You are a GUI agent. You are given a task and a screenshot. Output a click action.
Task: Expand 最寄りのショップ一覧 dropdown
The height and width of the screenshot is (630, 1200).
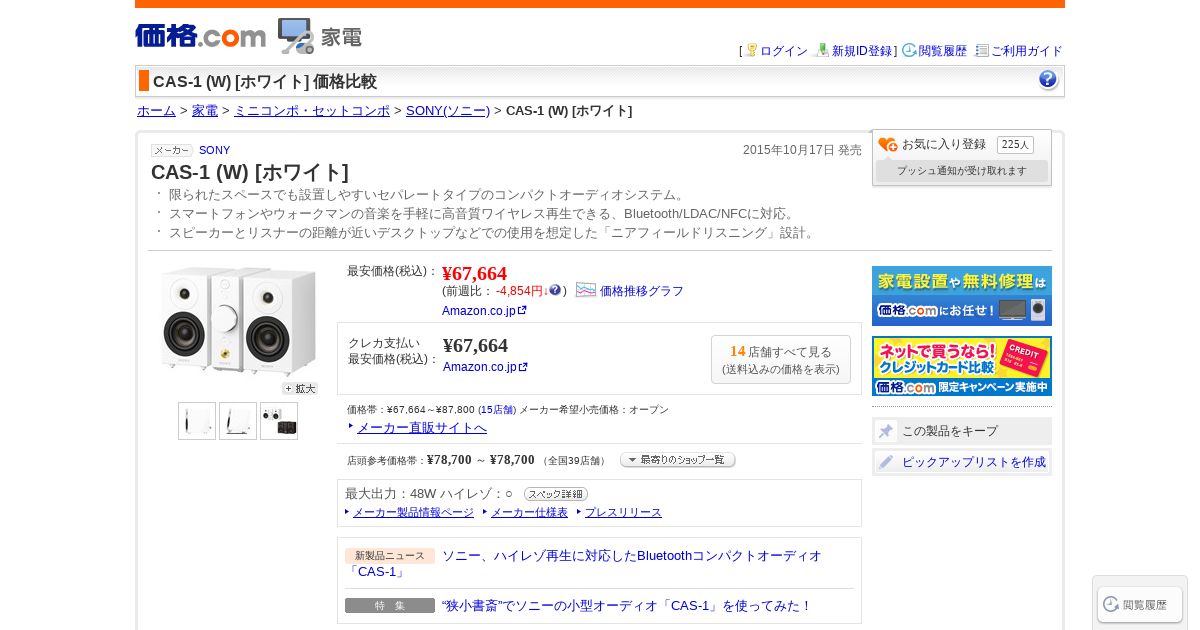click(678, 460)
